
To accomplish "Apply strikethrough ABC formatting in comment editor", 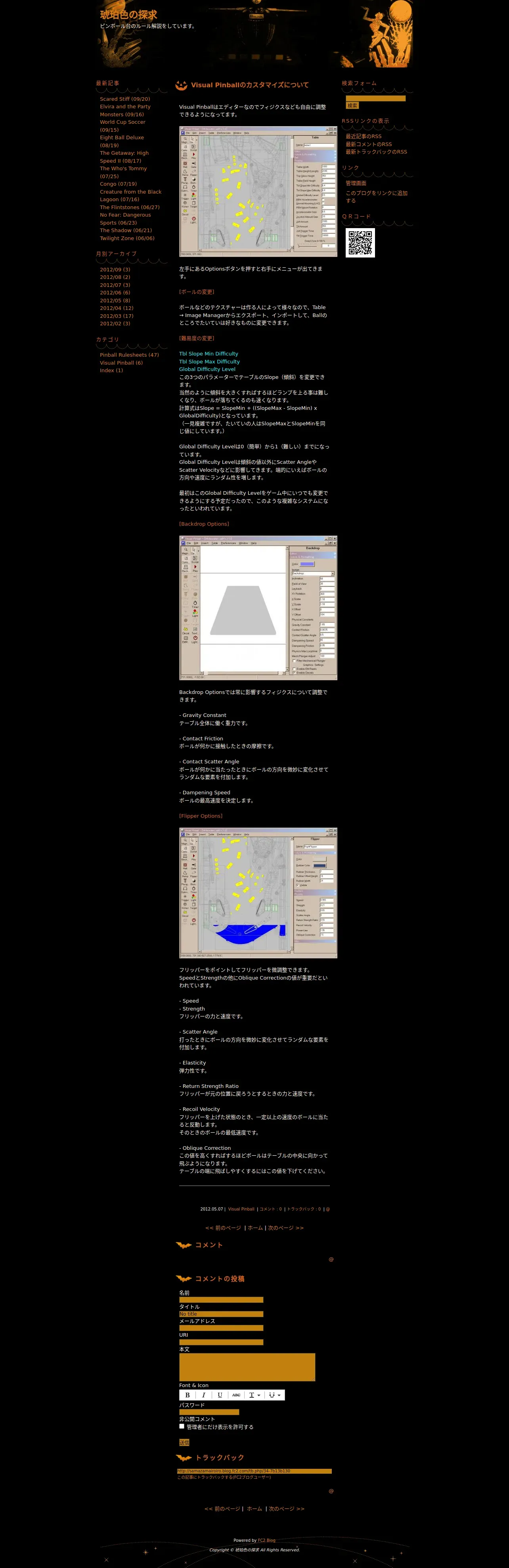I will pyautogui.click(x=236, y=1395).
